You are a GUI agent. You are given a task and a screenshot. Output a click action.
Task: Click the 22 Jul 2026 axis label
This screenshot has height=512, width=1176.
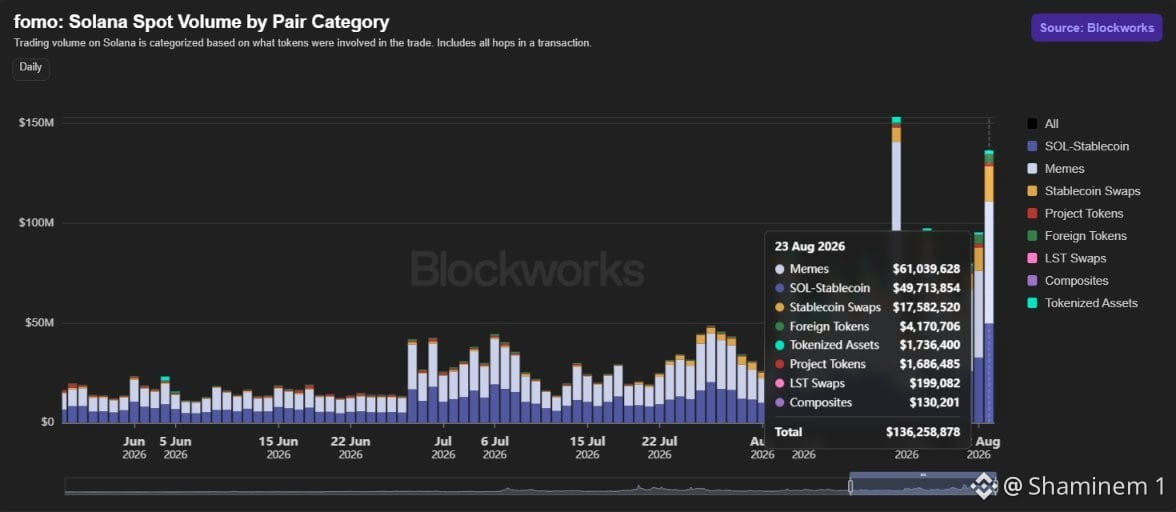[659, 448]
